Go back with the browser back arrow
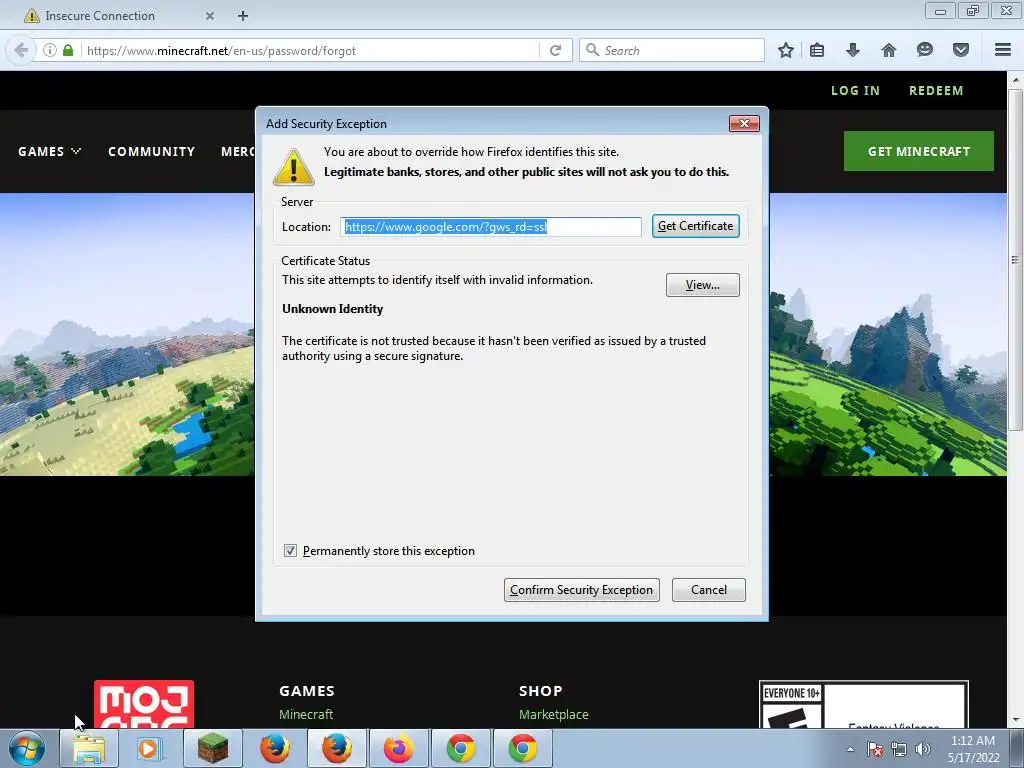Image resolution: width=1024 pixels, height=768 pixels. coord(21,50)
